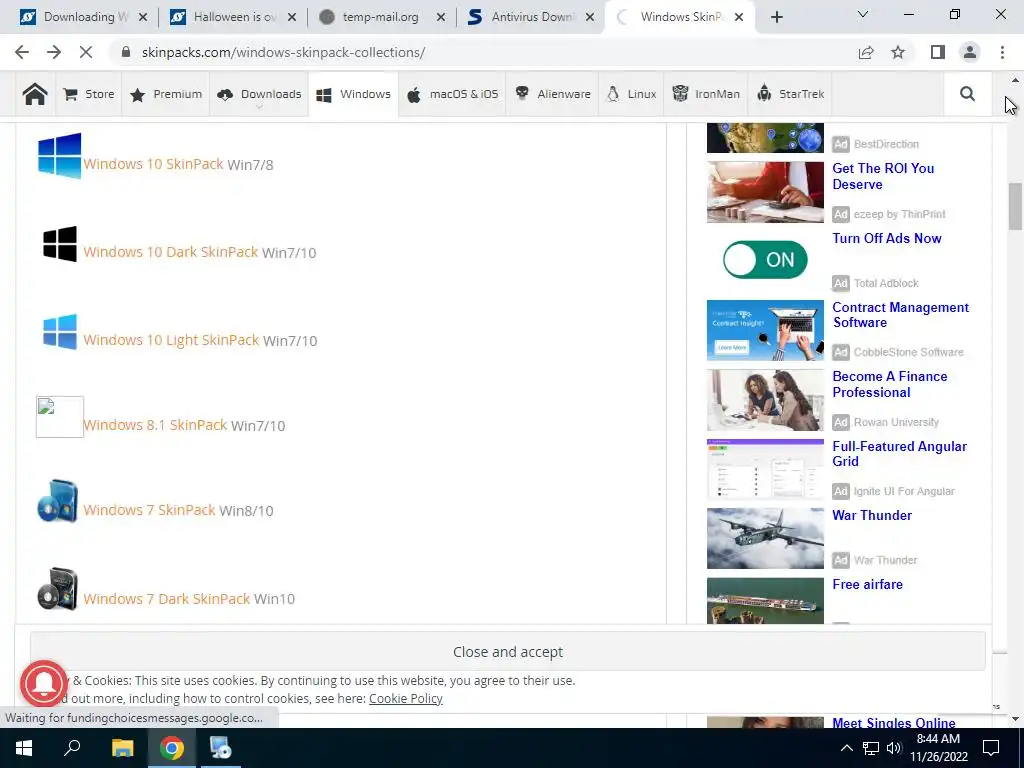
Task: Open the macOS & iOS menu item
Action: [452, 94]
